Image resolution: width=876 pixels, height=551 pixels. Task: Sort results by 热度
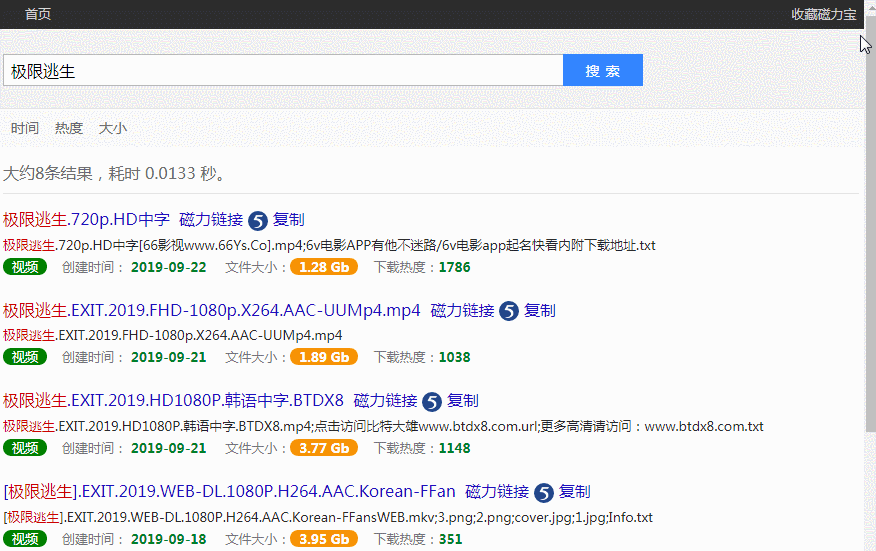(x=69, y=128)
